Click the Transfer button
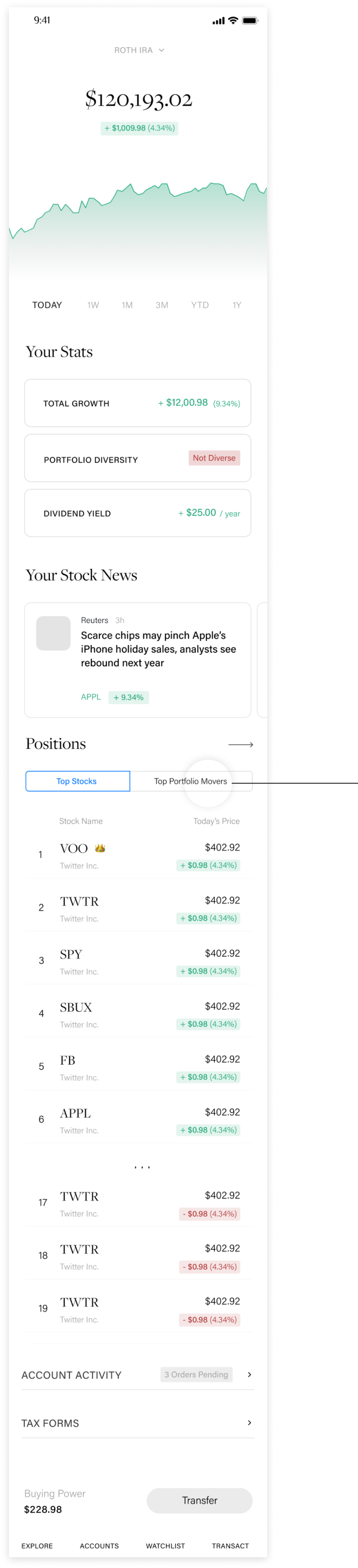 199,1501
